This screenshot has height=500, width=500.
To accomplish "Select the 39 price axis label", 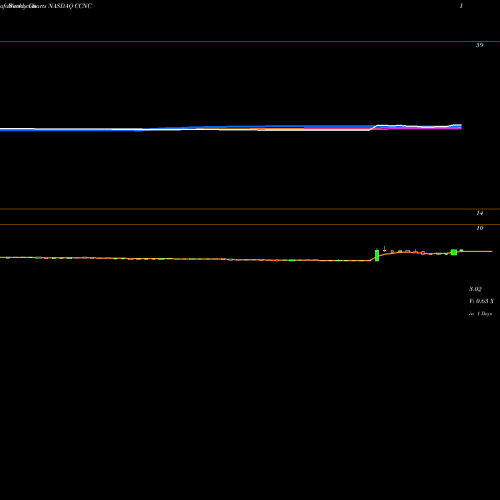I will (x=479, y=45).
